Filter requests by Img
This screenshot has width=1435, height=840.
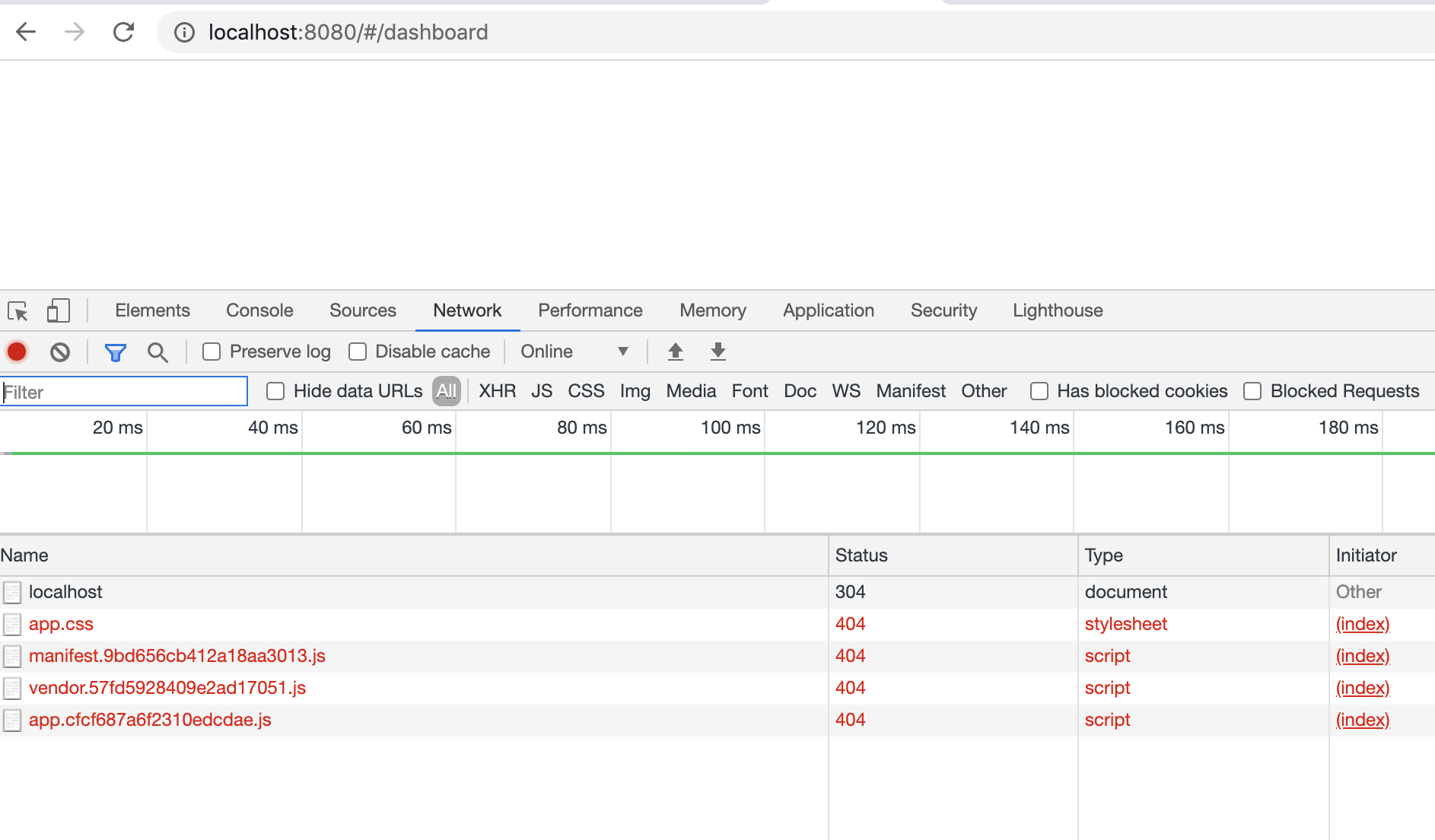[635, 391]
